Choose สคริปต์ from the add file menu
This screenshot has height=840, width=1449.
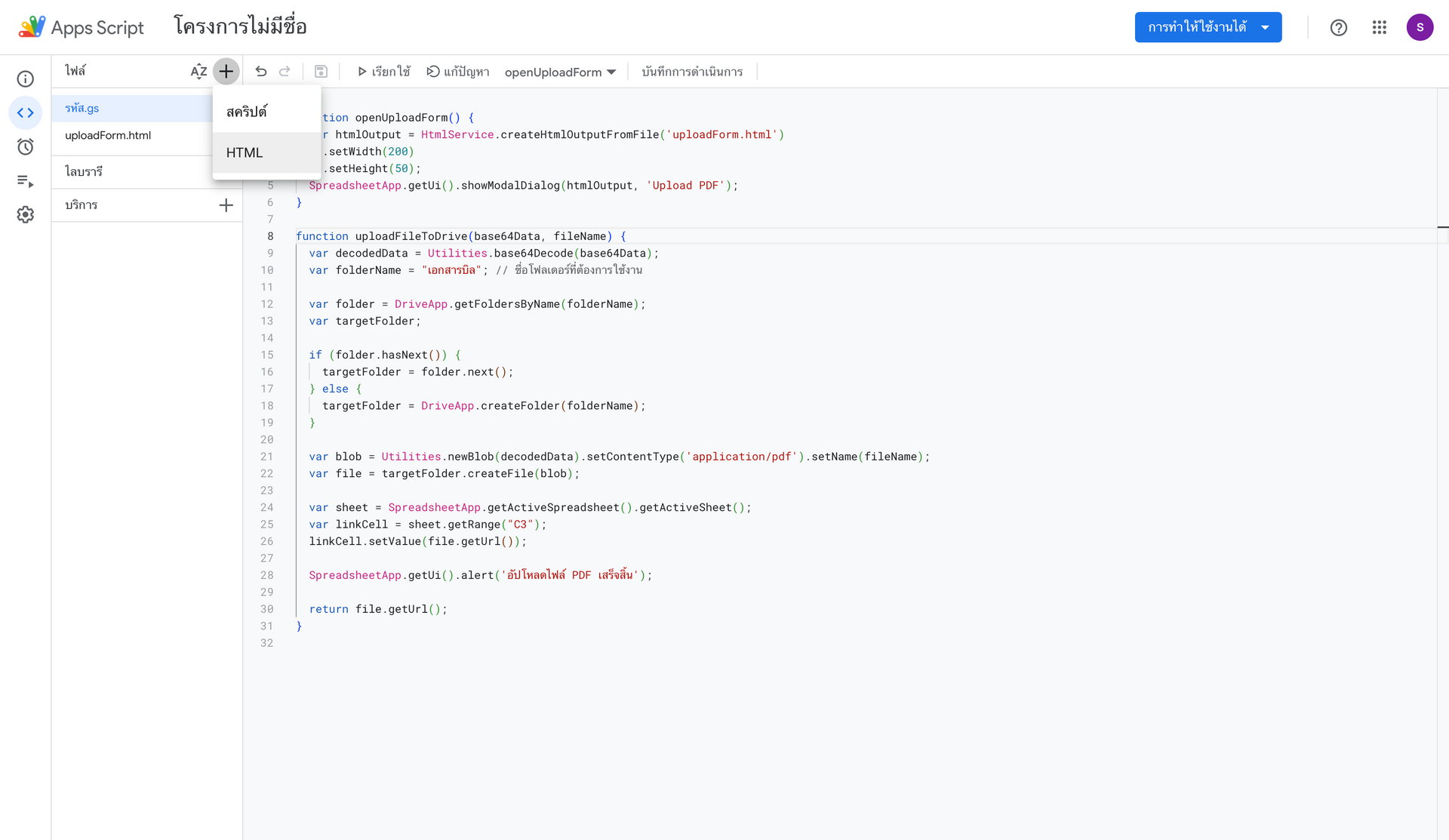267,112
